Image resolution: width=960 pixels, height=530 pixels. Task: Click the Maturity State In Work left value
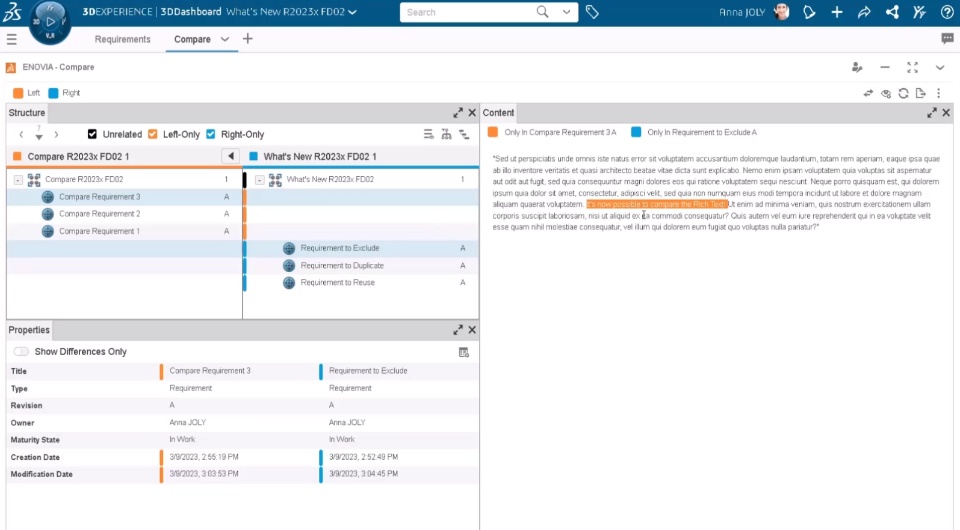(182, 439)
